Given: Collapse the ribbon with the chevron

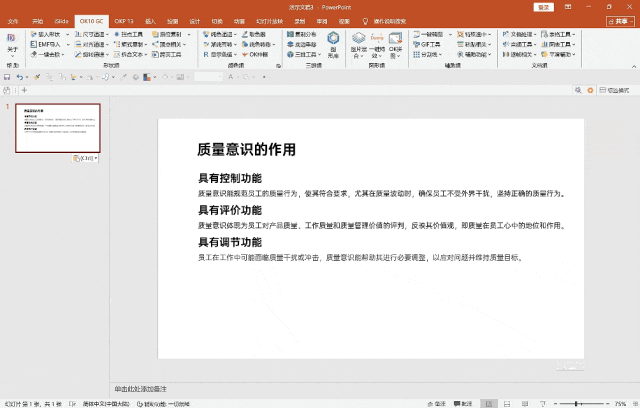Looking at the screenshot, I should click(634, 66).
